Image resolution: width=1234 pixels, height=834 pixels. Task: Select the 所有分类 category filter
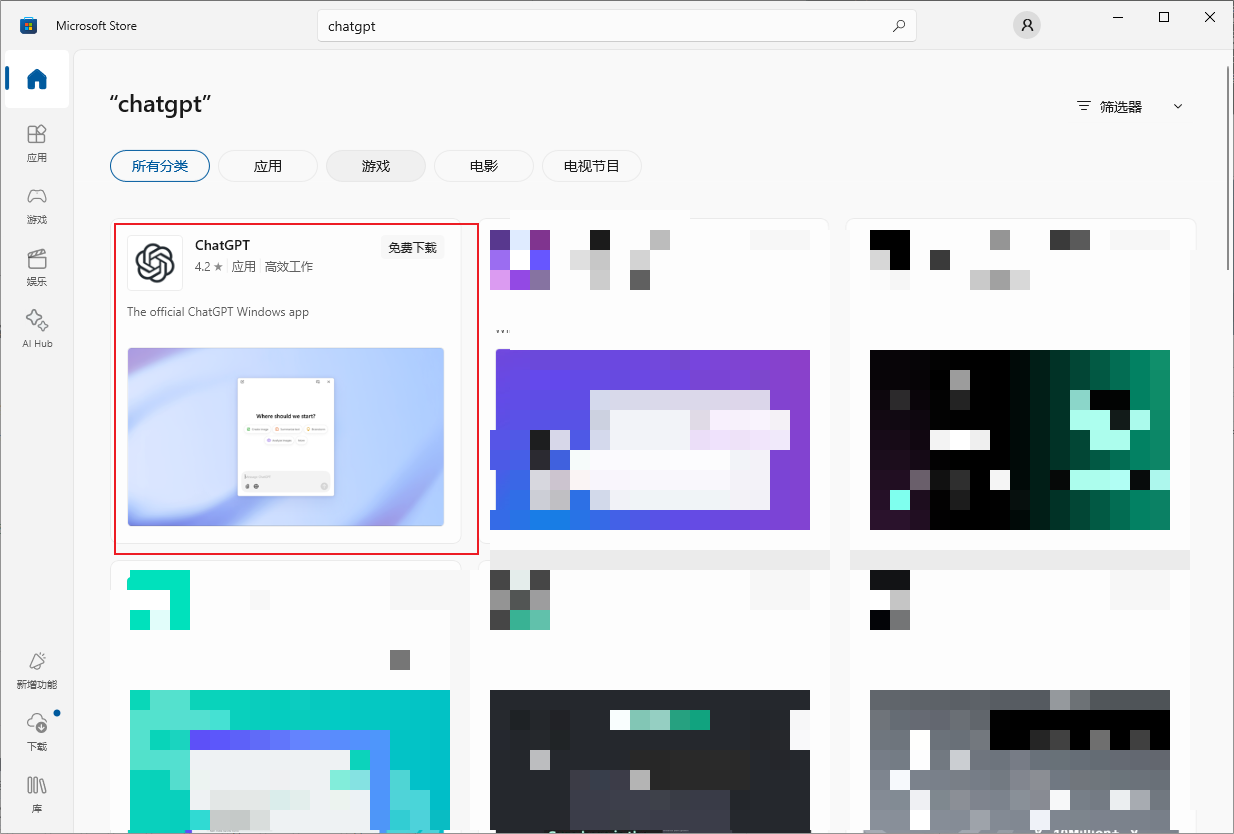[x=160, y=166]
